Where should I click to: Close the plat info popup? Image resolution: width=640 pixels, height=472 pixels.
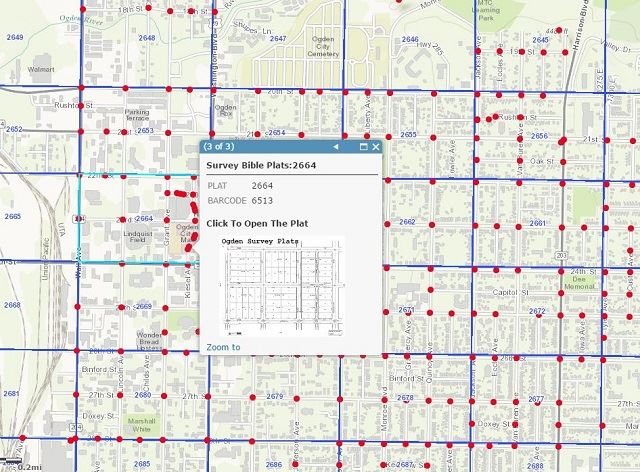[376, 147]
